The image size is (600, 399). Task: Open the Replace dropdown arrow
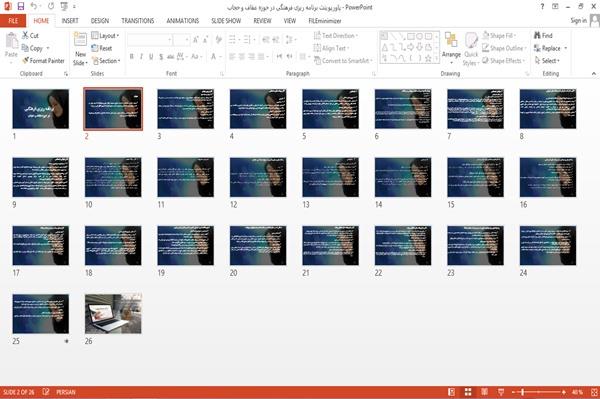coord(566,48)
